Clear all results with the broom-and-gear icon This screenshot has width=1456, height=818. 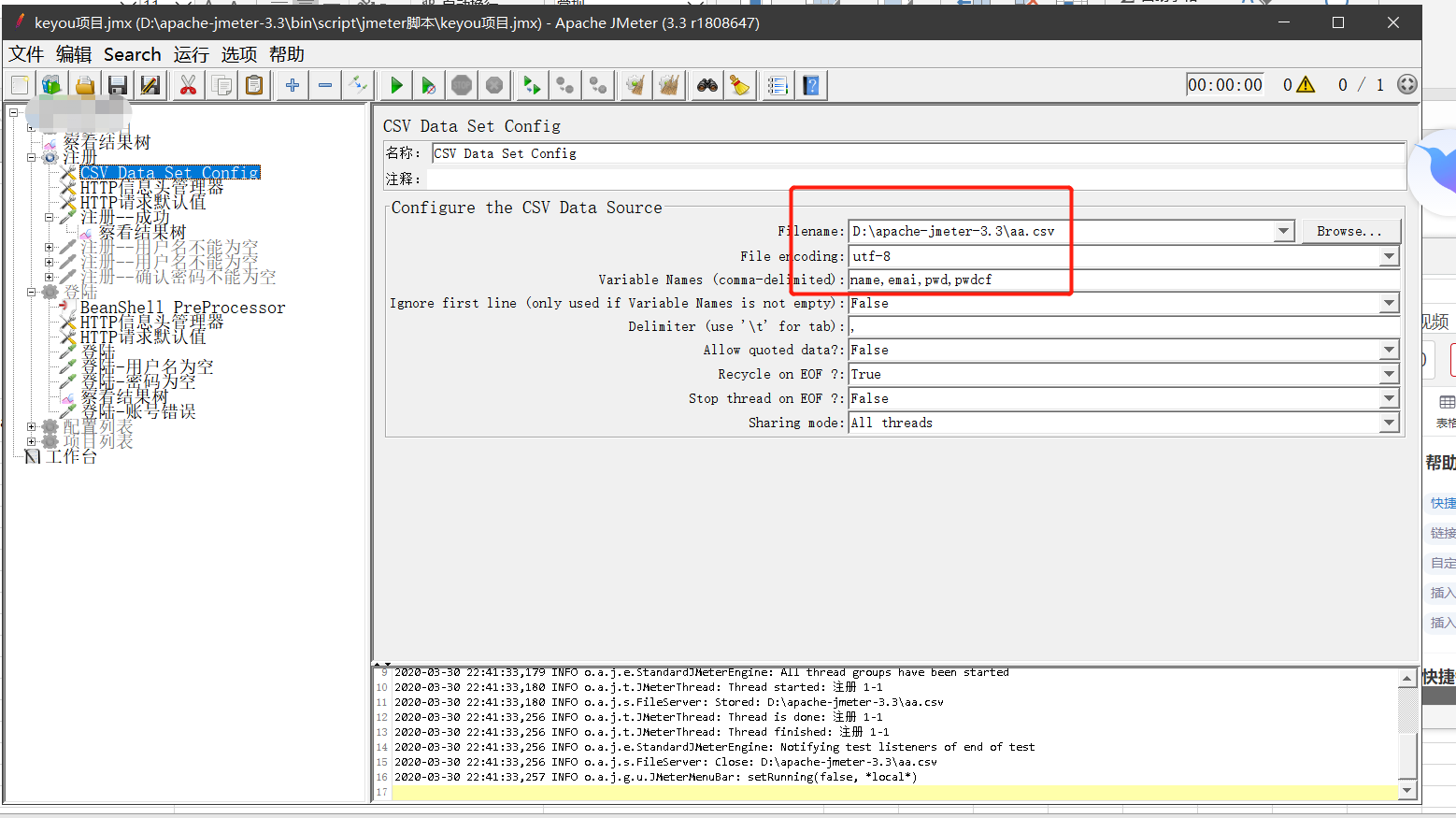(669, 84)
